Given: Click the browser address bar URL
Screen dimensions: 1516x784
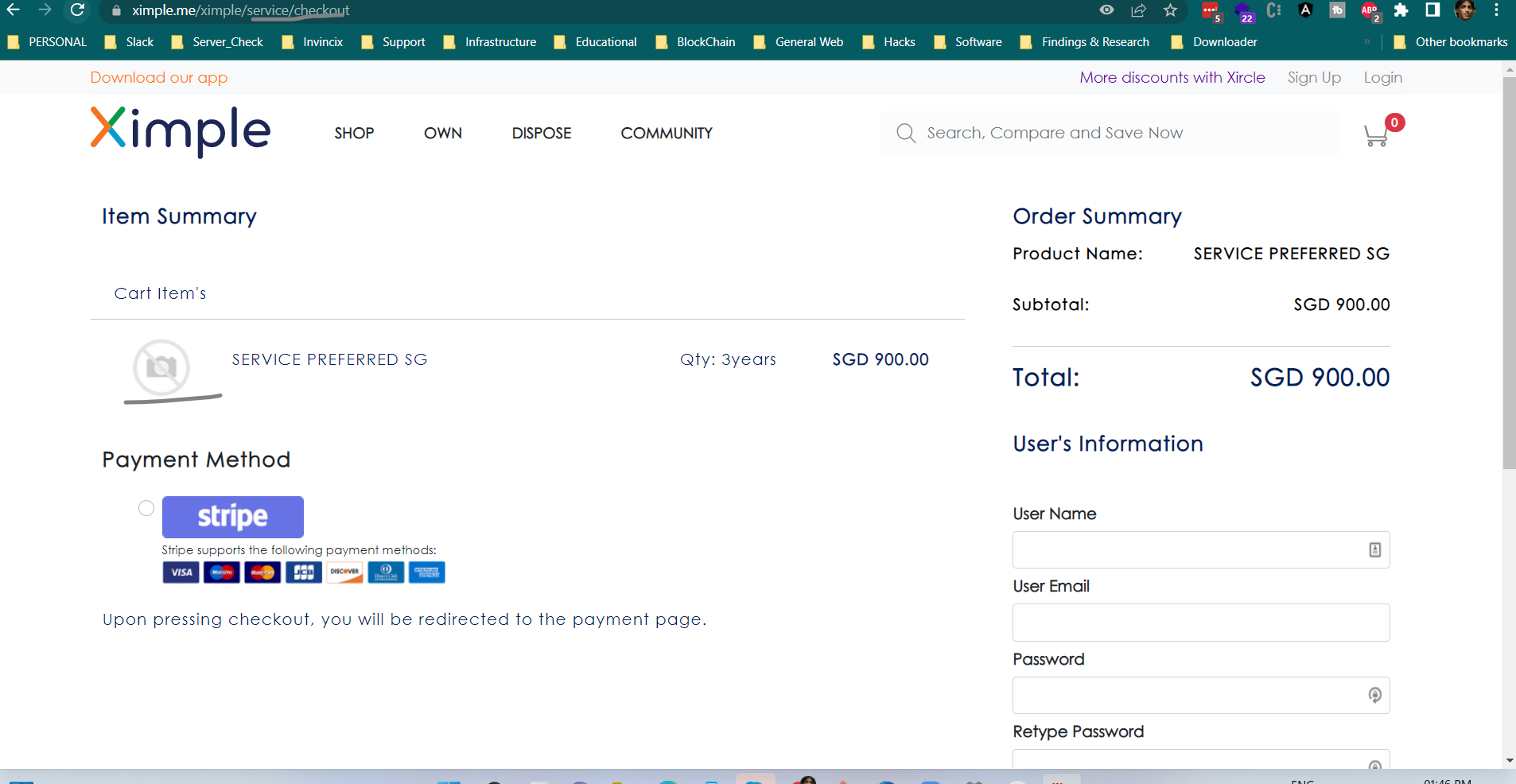Looking at the screenshot, I should pyautogui.click(x=241, y=10).
